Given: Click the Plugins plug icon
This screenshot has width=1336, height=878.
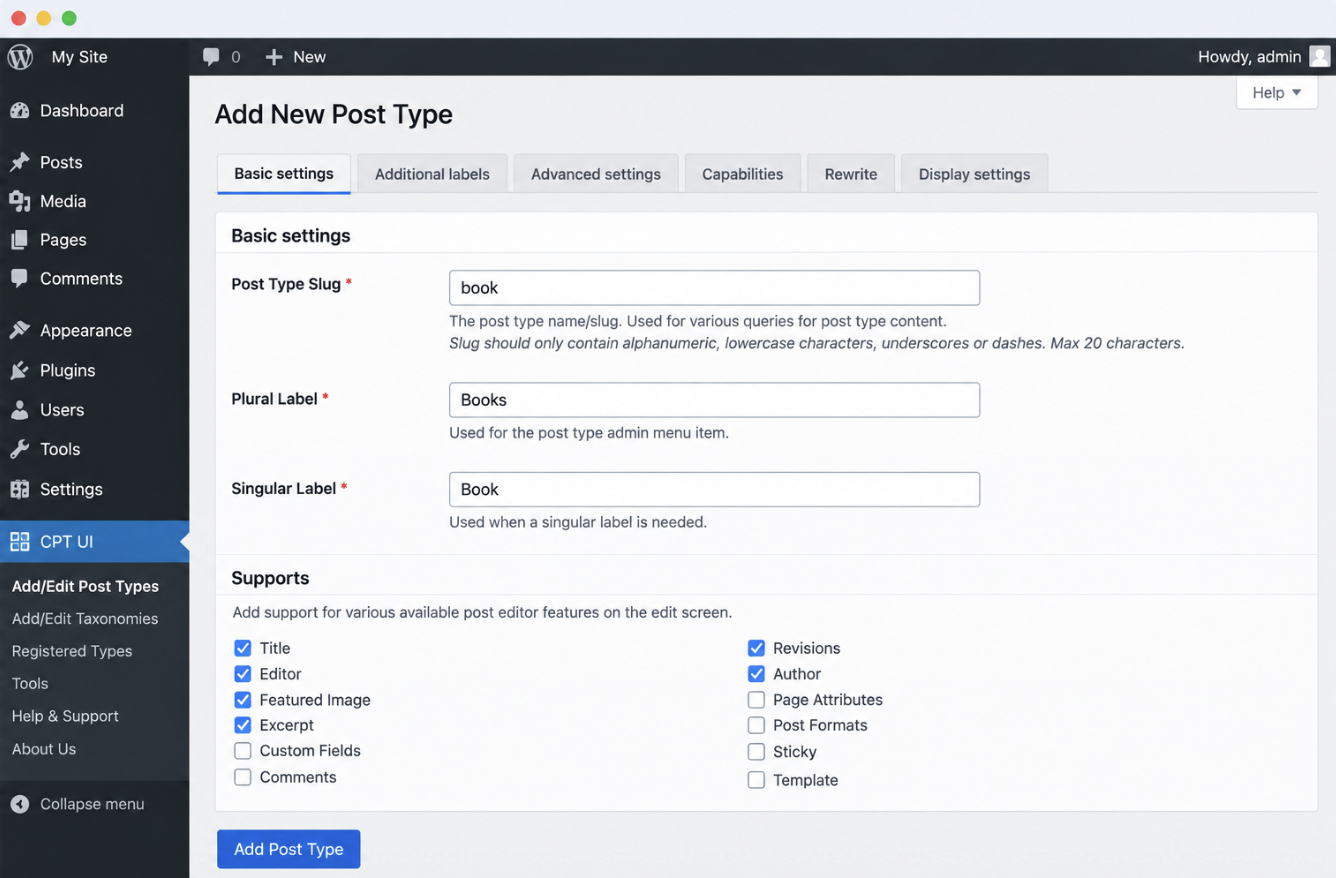Looking at the screenshot, I should 20,370.
